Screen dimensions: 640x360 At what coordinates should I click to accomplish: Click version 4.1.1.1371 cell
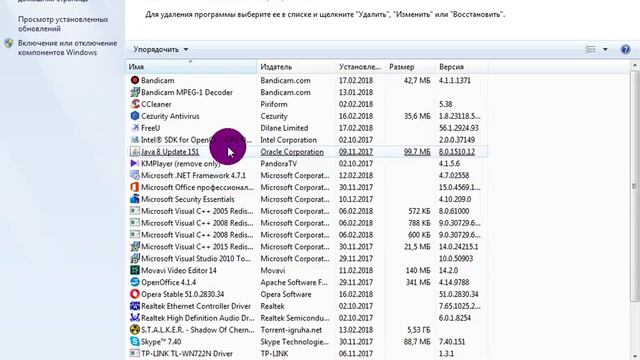(455, 80)
